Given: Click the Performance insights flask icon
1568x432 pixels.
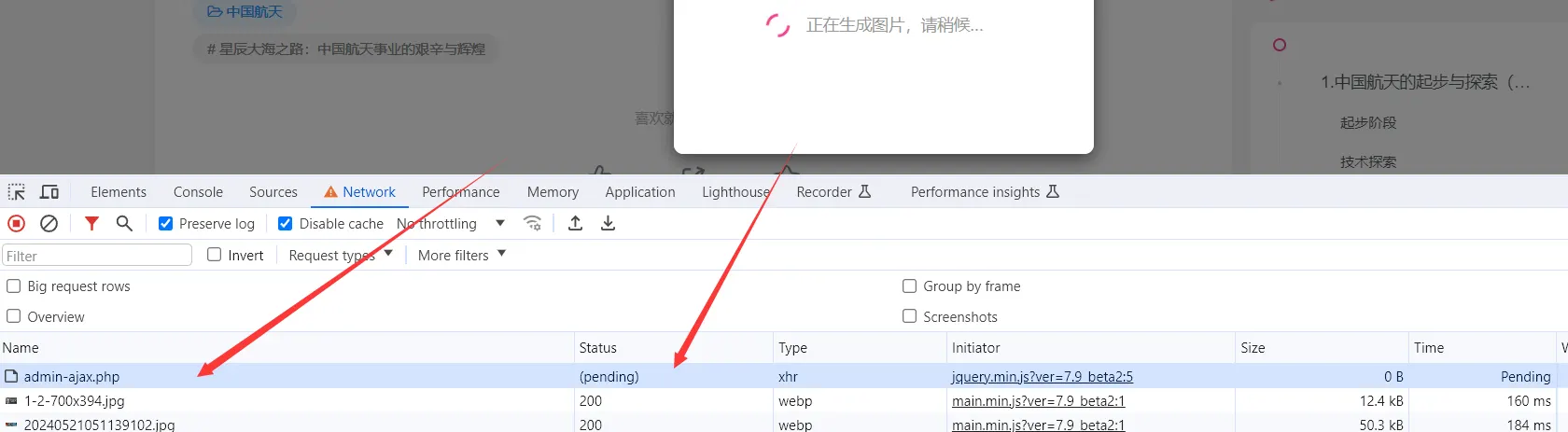Looking at the screenshot, I should [1053, 192].
